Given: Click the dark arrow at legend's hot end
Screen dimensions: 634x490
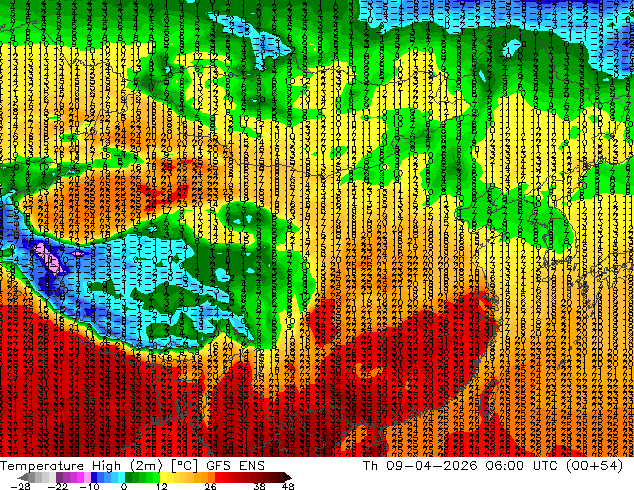Looking at the screenshot, I should pyautogui.click(x=287, y=477).
